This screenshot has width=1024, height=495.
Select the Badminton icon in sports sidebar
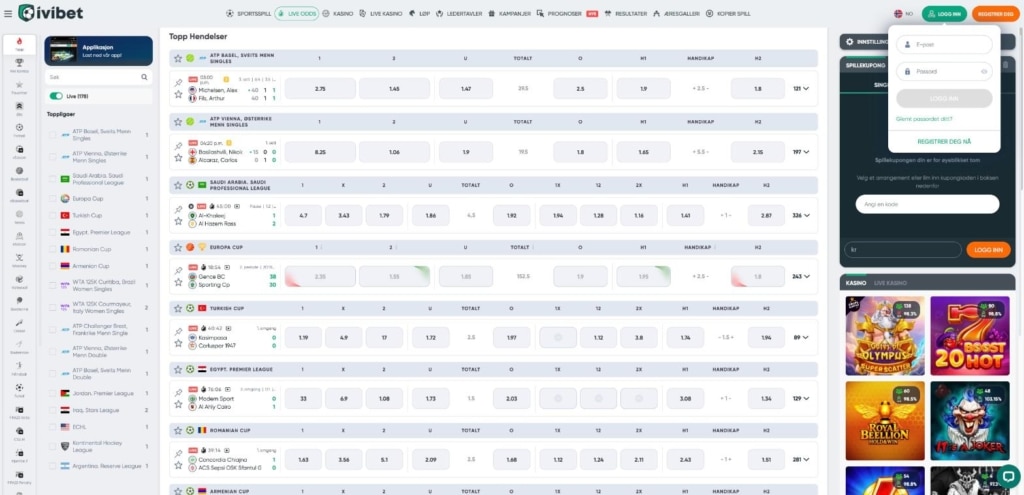[x=20, y=345]
